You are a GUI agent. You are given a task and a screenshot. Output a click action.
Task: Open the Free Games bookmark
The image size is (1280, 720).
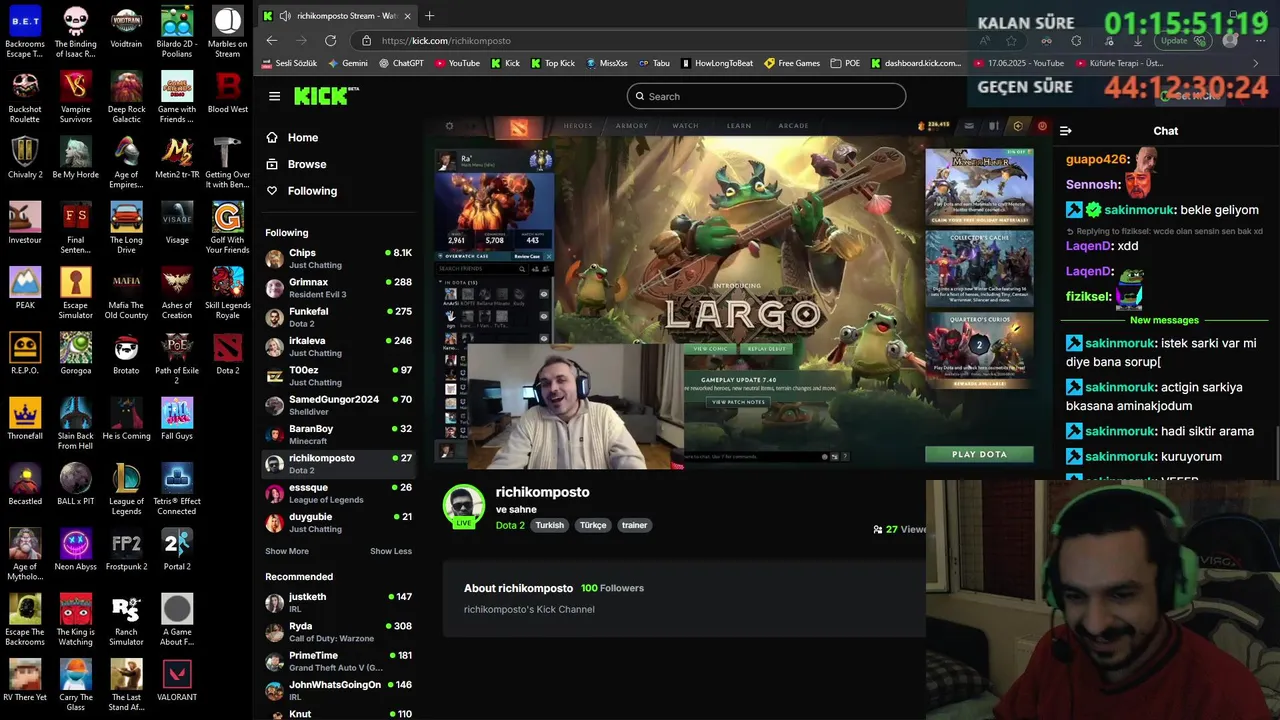click(x=793, y=63)
